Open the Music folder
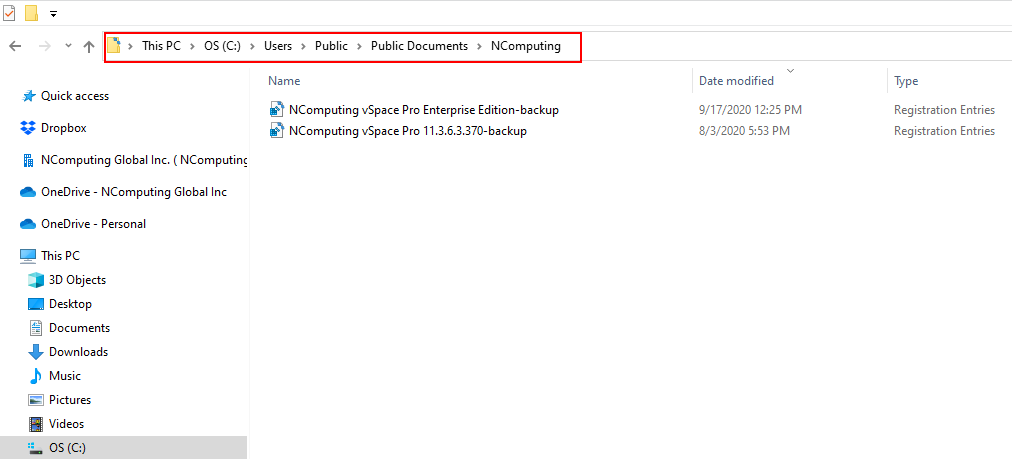This screenshot has width=1012, height=459. pyautogui.click(x=65, y=376)
